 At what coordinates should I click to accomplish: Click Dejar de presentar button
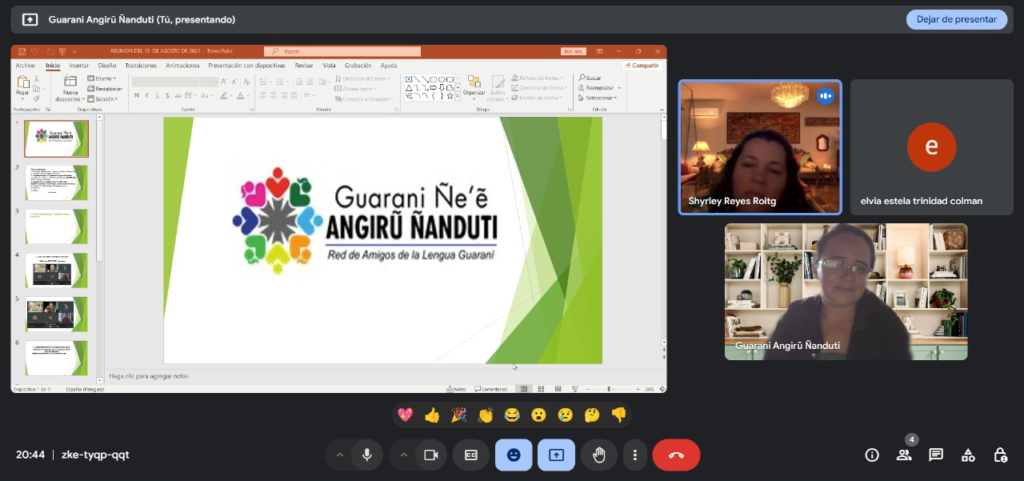tap(956, 20)
